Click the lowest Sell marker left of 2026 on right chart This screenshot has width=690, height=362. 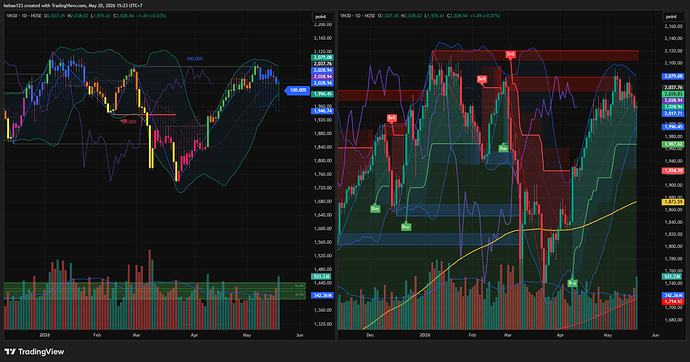[x=392, y=118]
